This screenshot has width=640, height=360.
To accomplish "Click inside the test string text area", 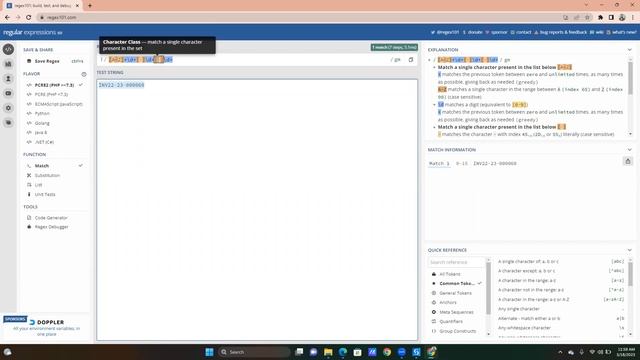I will click(257, 210).
